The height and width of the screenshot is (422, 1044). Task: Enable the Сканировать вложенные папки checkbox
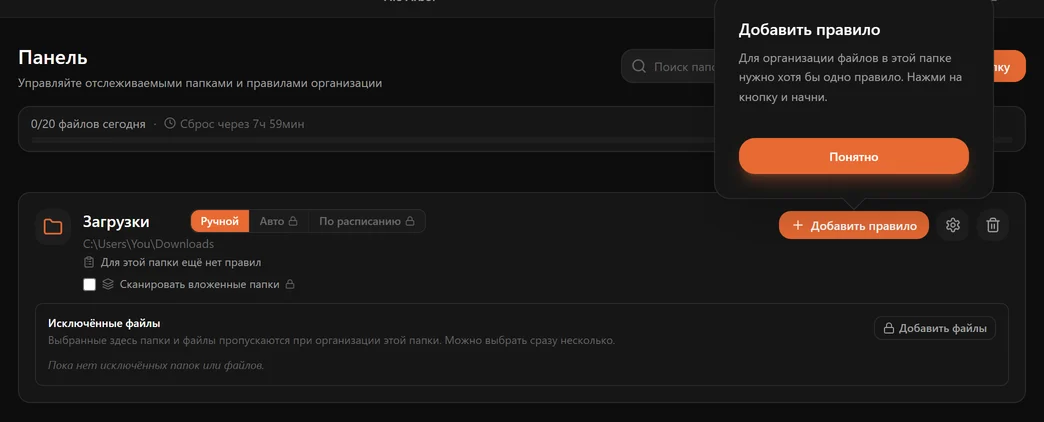click(89, 285)
